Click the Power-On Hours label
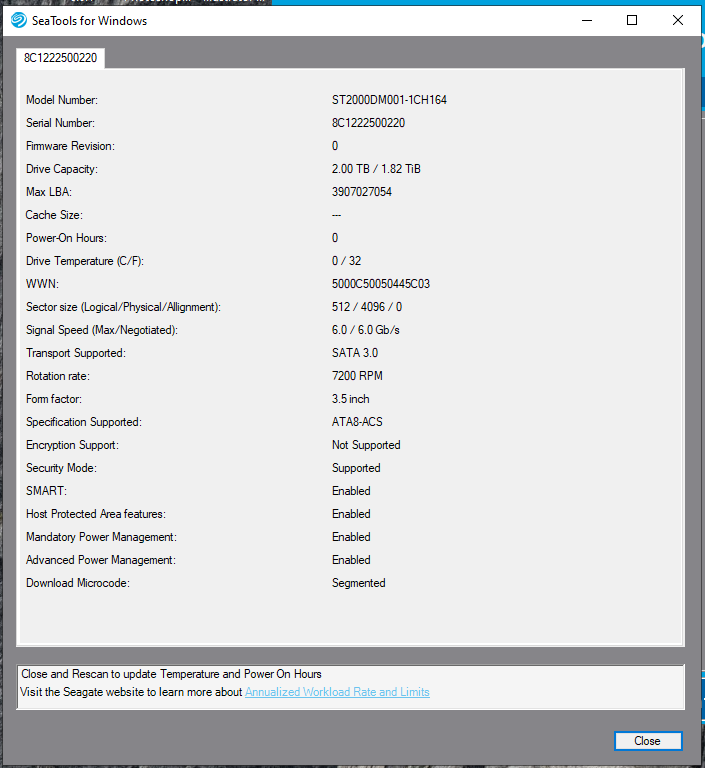705x768 pixels. point(66,238)
